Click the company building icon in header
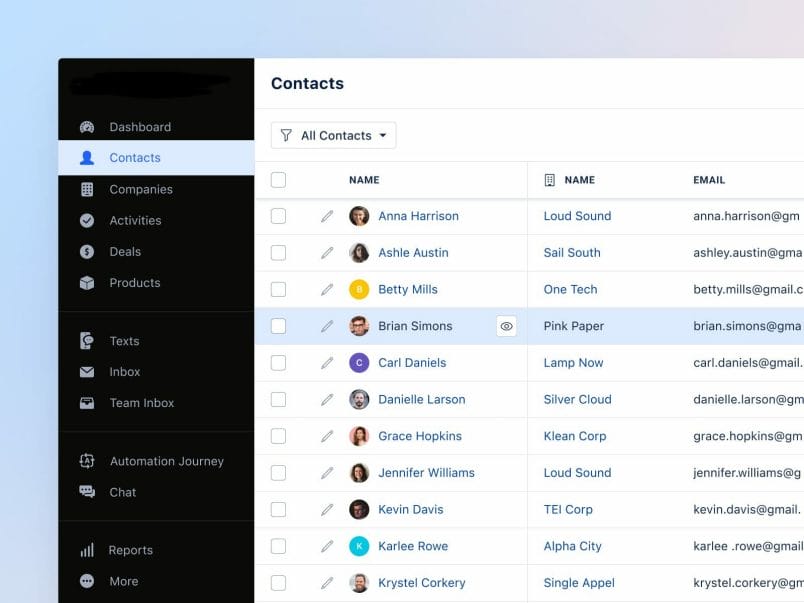The width and height of the screenshot is (804, 603). [x=550, y=180]
